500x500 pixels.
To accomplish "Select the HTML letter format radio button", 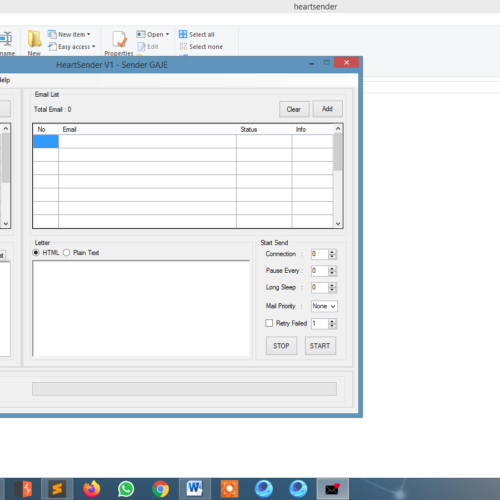I will click(x=36, y=253).
